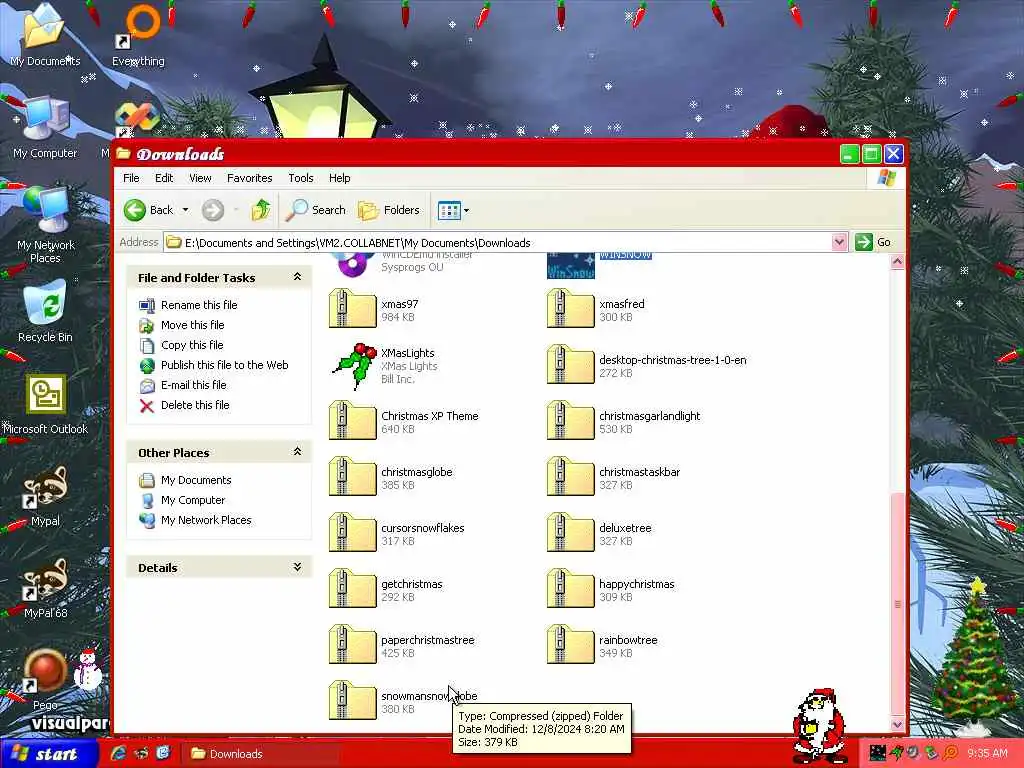Select the Christmas XP Theme zip
The image size is (1024, 768).
click(x=353, y=421)
